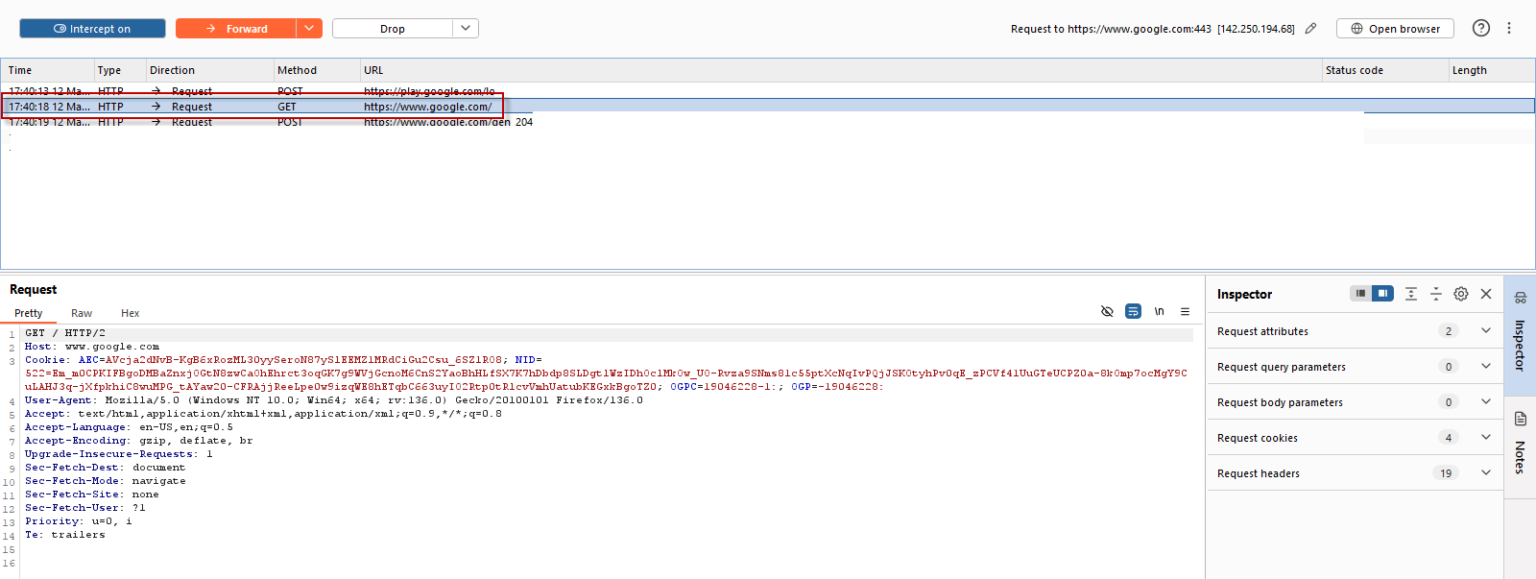Screen dimensions: 1536x579
Task: Show newline characters with the \n icon
Action: pos(1159,312)
